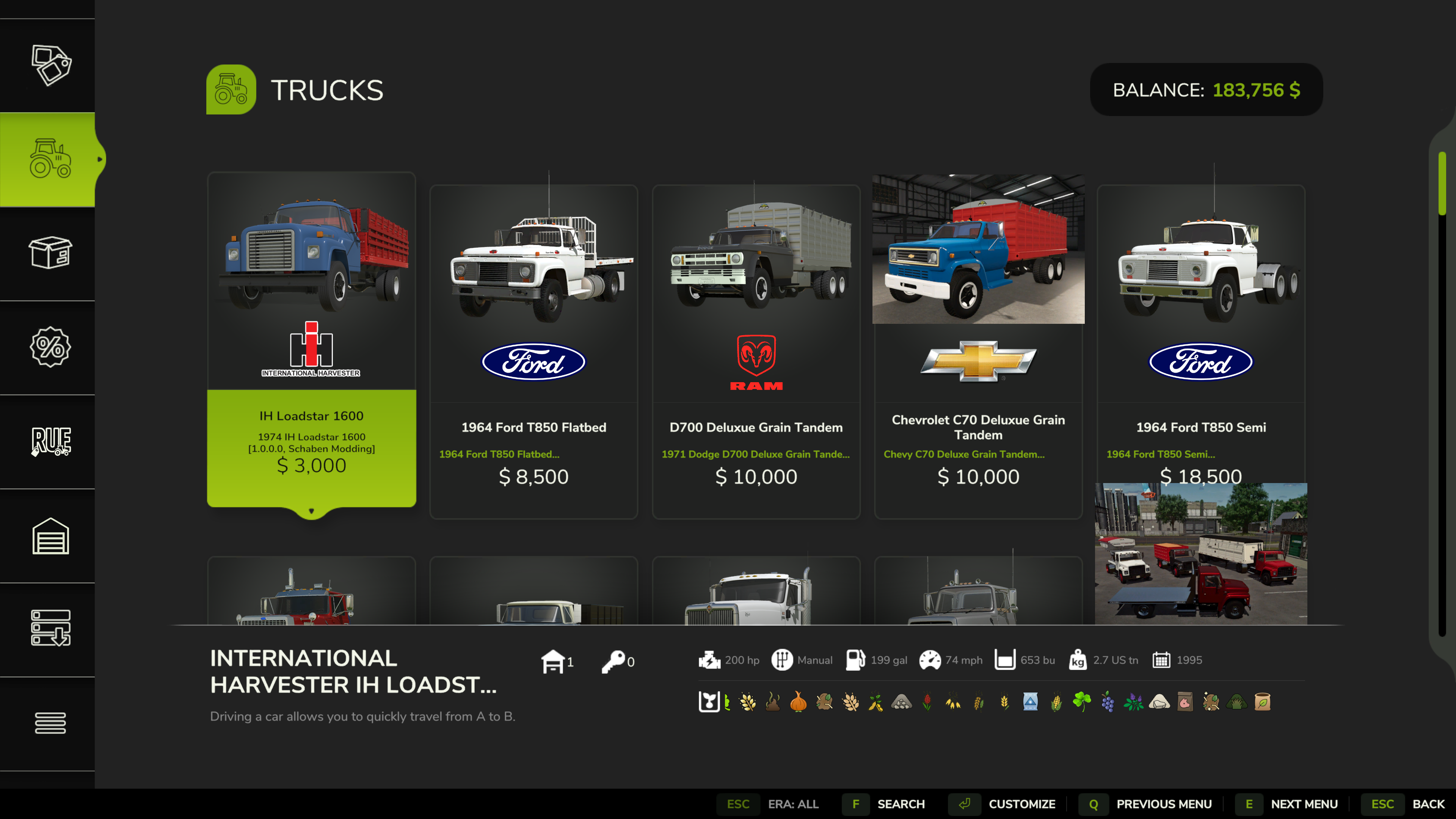Viewport: 1456px width, 819px height.
Task: Select the vehicles tractor sidebar tab
Action: (x=50, y=159)
